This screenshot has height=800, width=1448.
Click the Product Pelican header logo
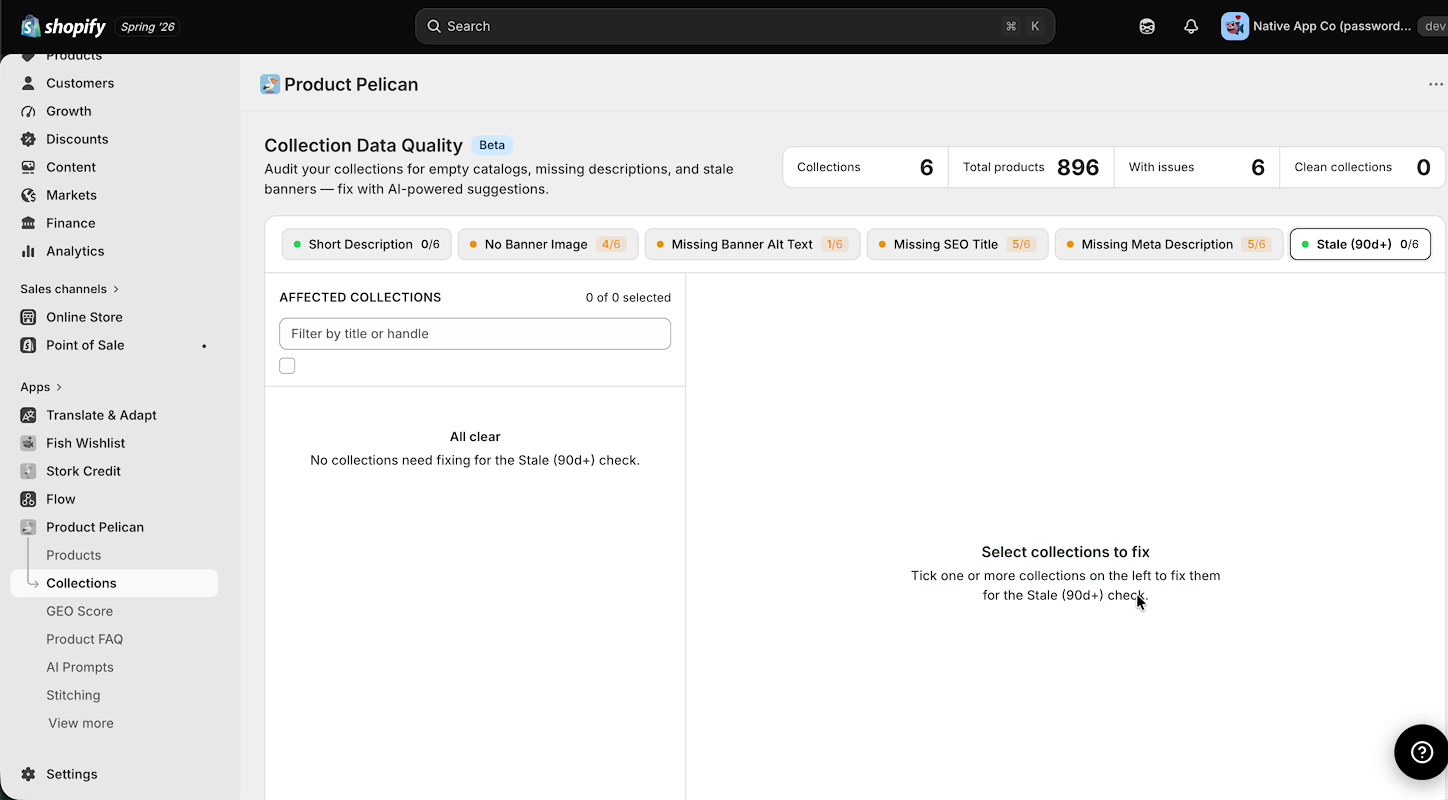pyautogui.click(x=270, y=84)
